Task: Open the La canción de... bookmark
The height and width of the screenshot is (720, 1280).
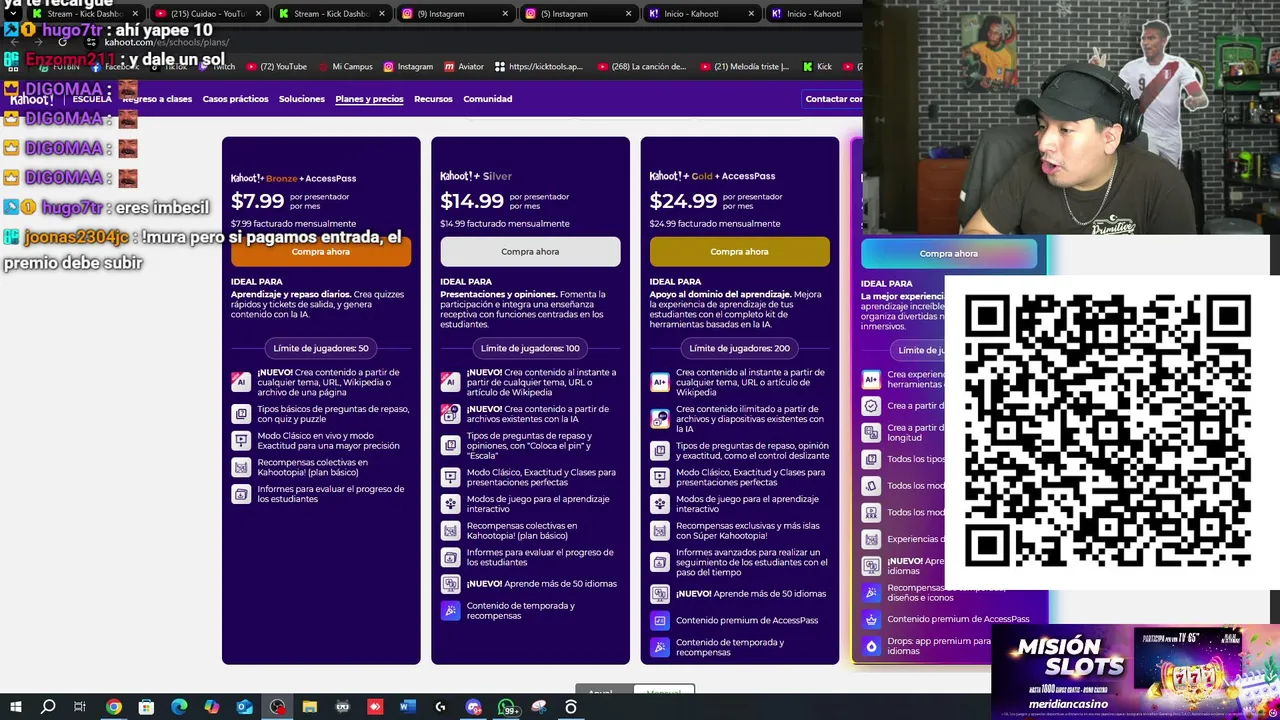Action: pyautogui.click(x=641, y=67)
